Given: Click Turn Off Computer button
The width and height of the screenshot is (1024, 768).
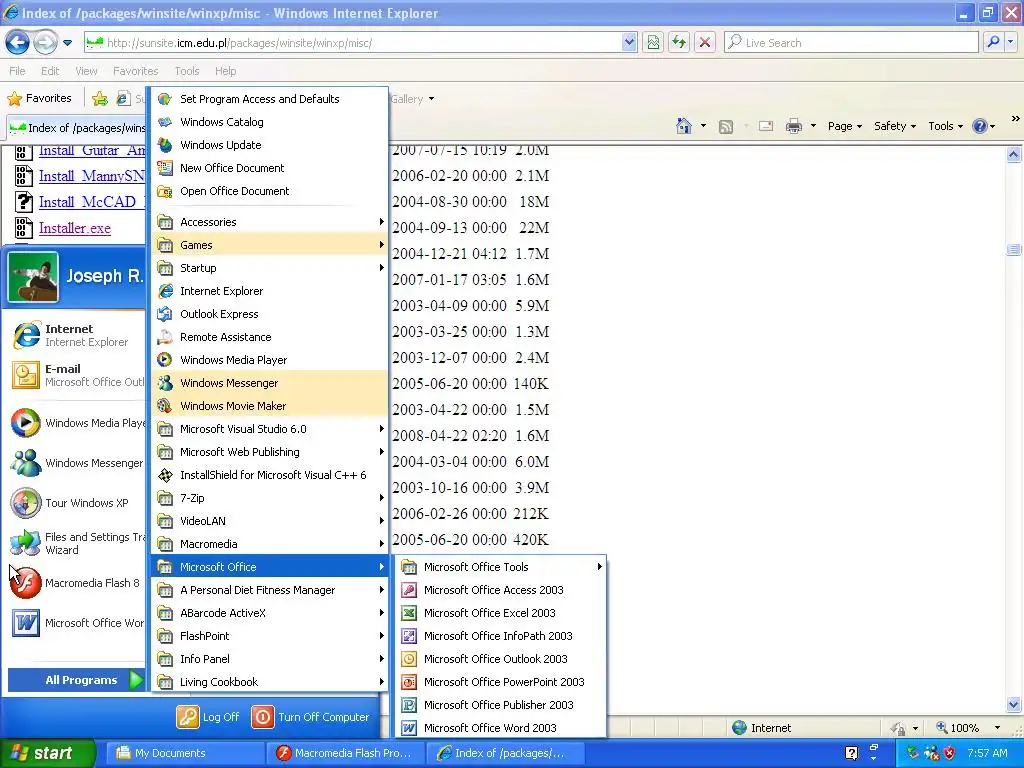Looking at the screenshot, I should coord(310,716).
